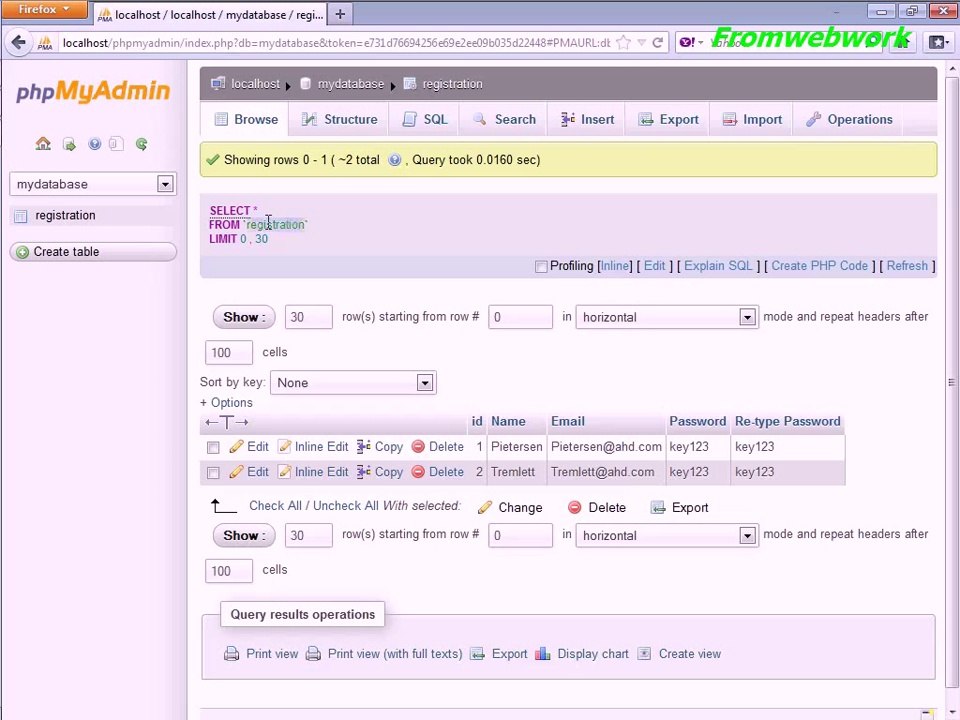Click the upper rows count input field
Screen dimensions: 960x720
(309, 317)
